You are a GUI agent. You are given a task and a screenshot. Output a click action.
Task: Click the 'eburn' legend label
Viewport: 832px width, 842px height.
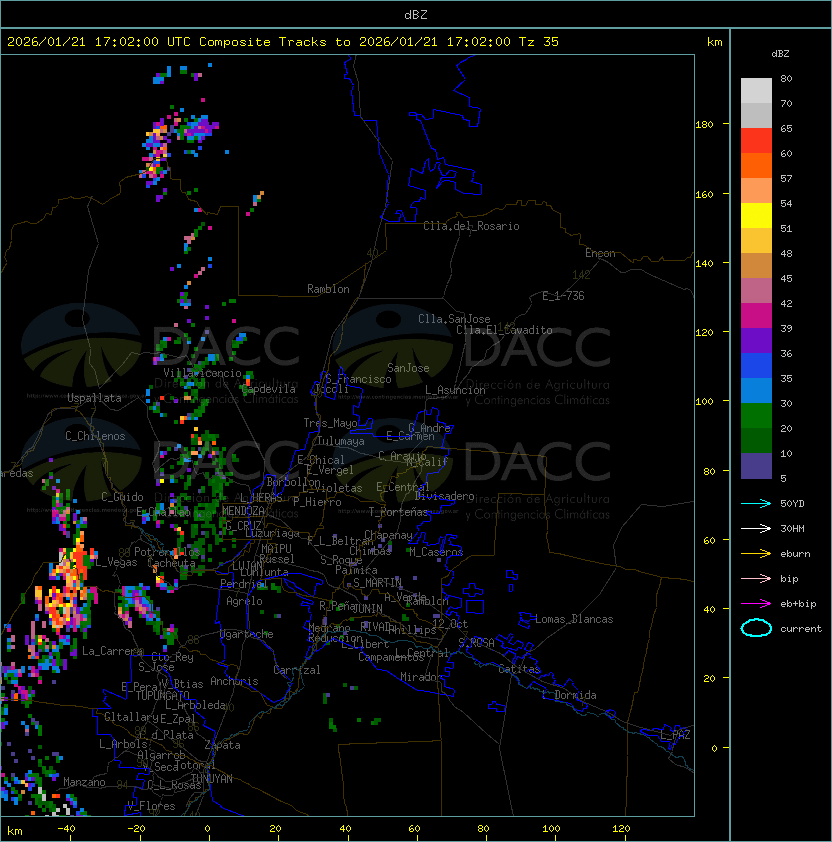795,554
